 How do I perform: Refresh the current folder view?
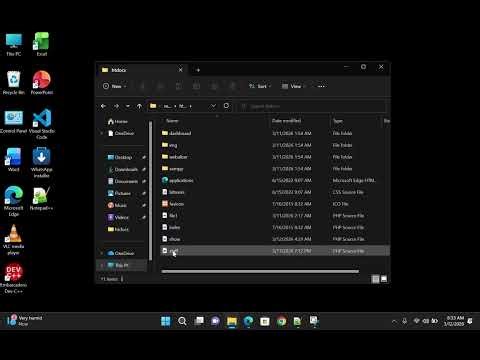click(x=226, y=106)
